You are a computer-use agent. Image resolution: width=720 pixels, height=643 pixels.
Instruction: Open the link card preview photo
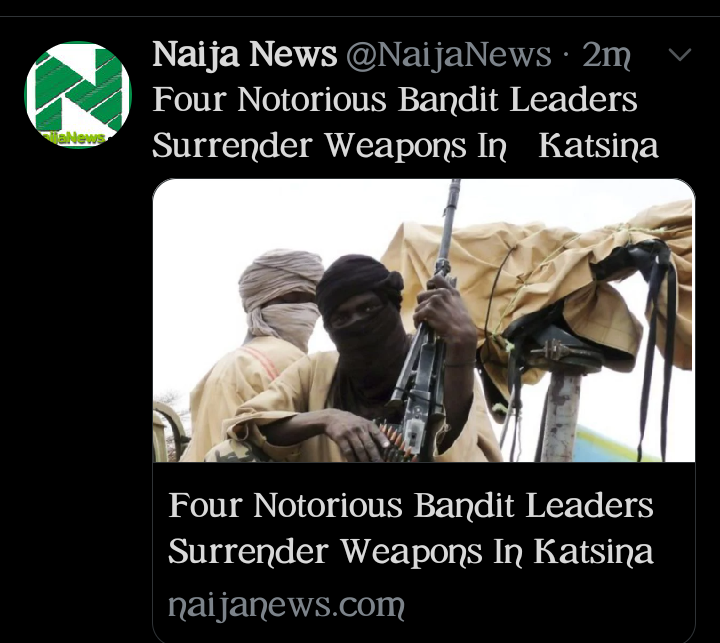pos(423,320)
